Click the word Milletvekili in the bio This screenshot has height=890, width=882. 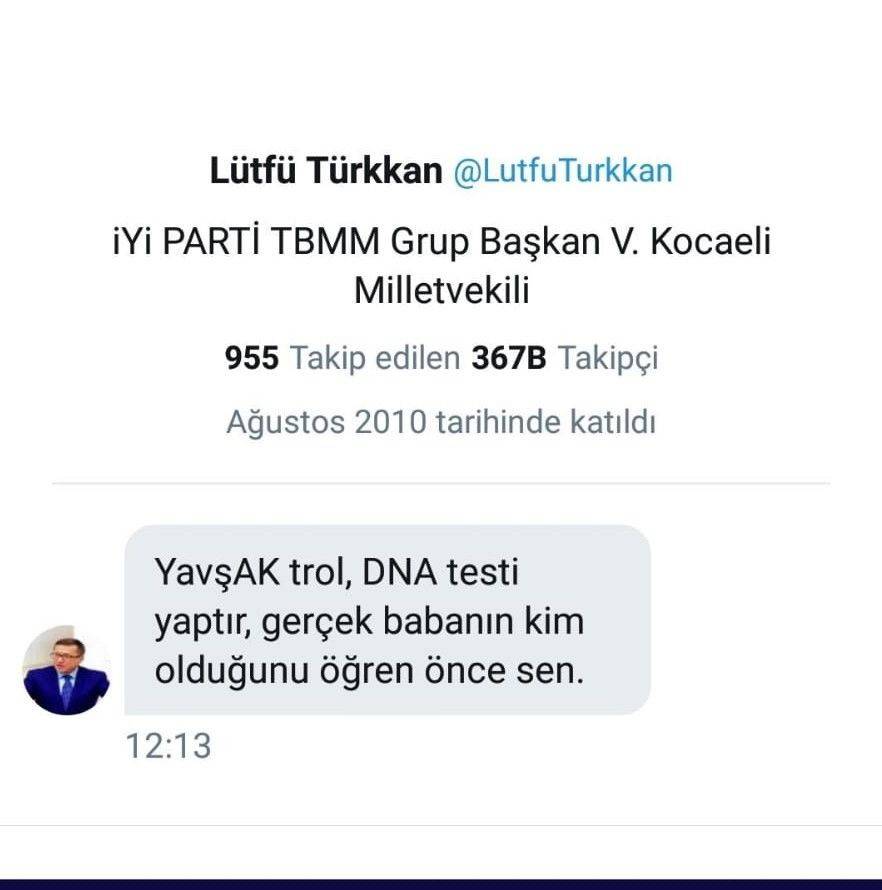point(441,291)
